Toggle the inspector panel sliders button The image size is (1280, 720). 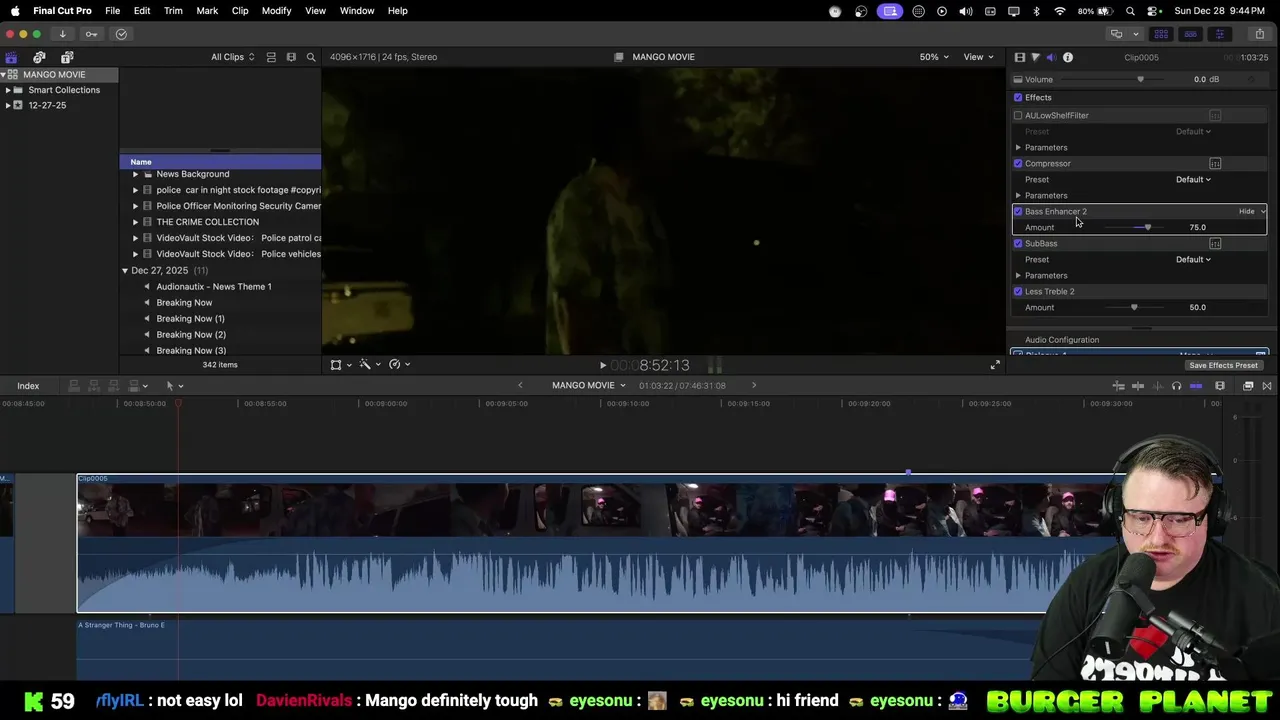pyautogui.click(x=1219, y=34)
